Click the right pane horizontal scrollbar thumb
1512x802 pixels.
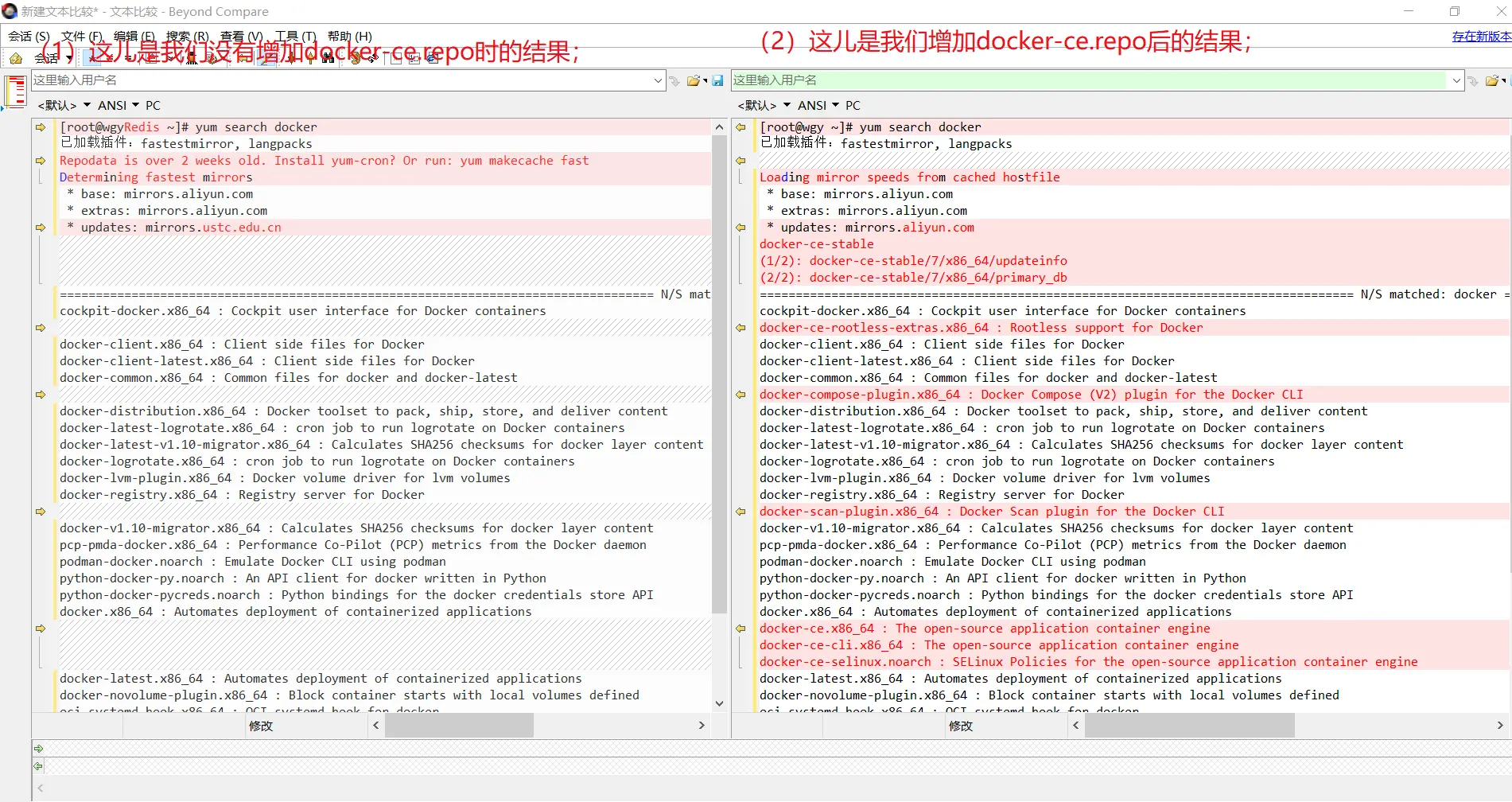1189,726
